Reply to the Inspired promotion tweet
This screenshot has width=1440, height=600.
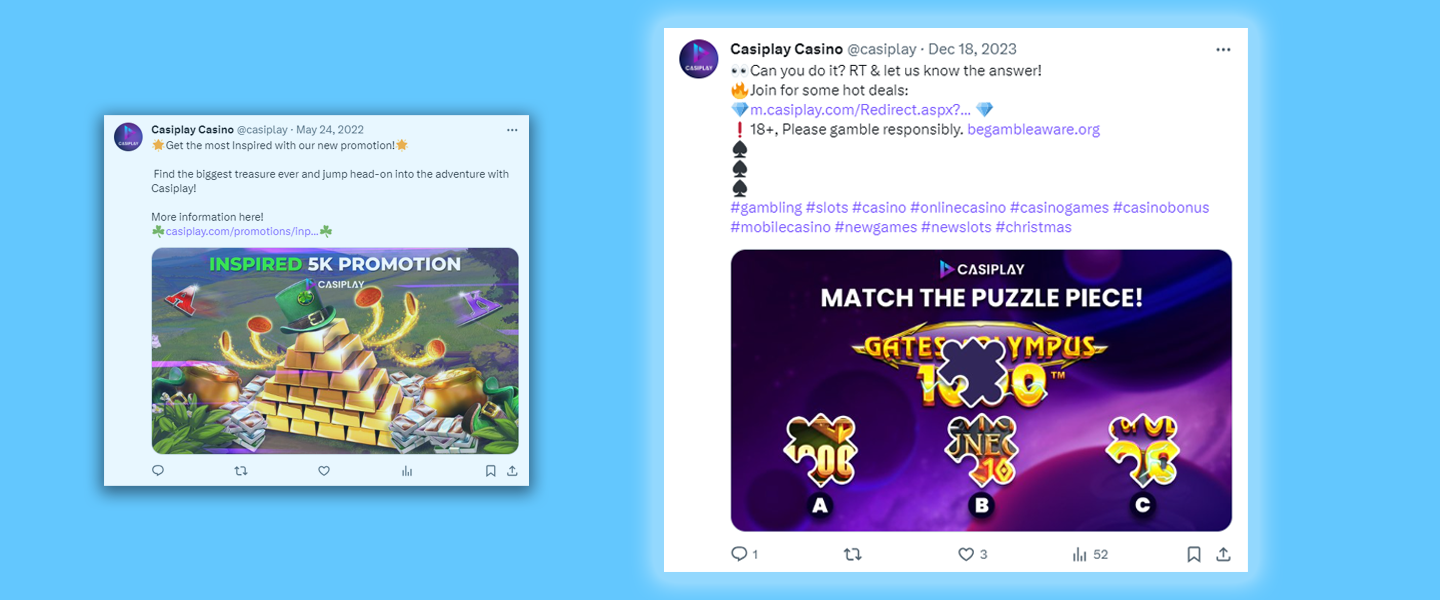[158, 470]
